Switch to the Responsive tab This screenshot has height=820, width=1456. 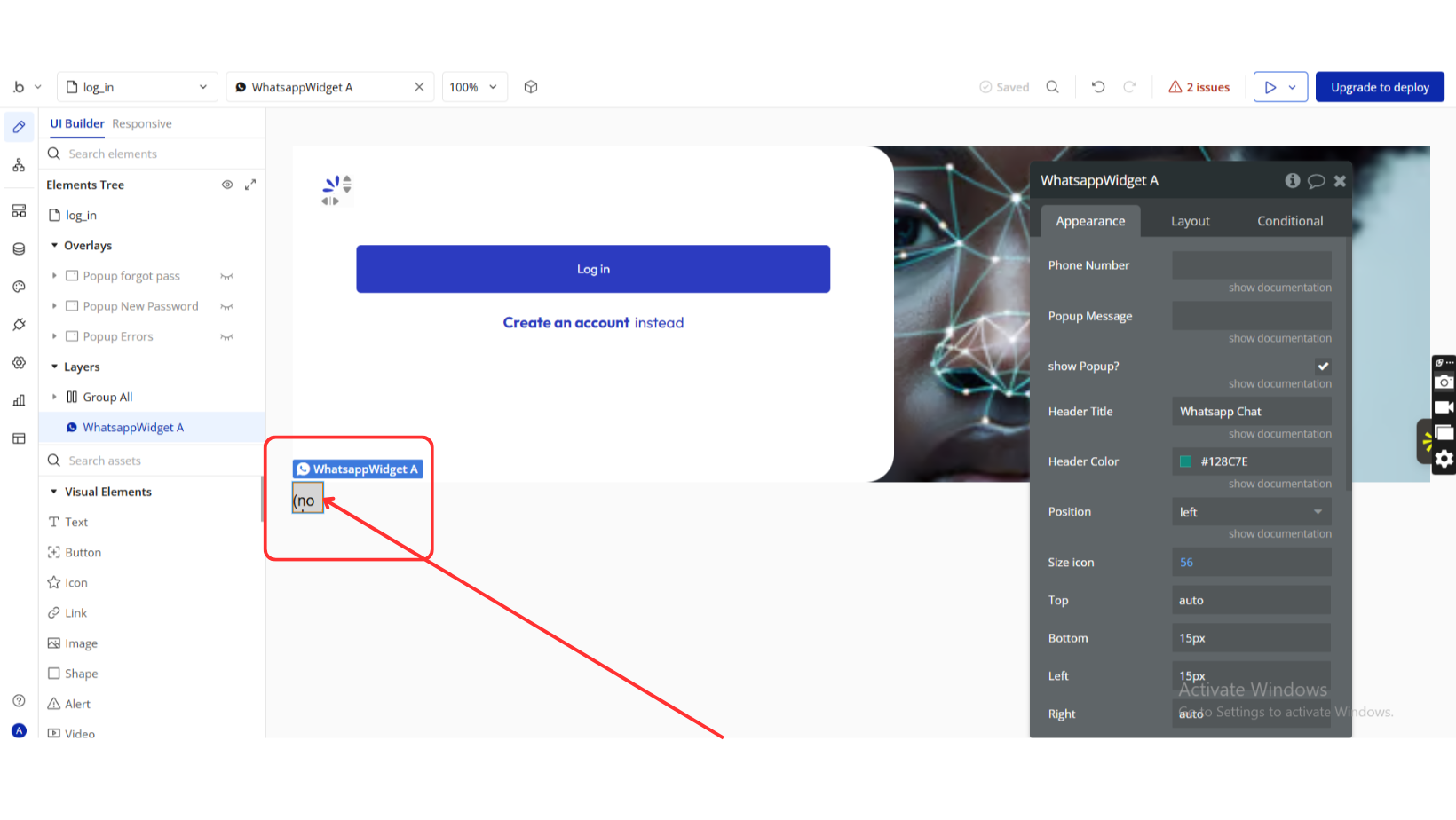(x=142, y=124)
